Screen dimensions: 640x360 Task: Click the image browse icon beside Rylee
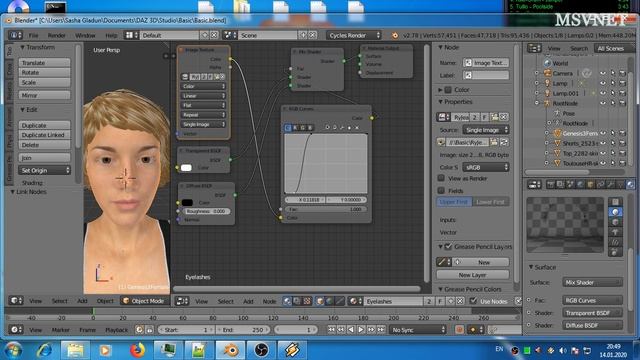point(443,117)
